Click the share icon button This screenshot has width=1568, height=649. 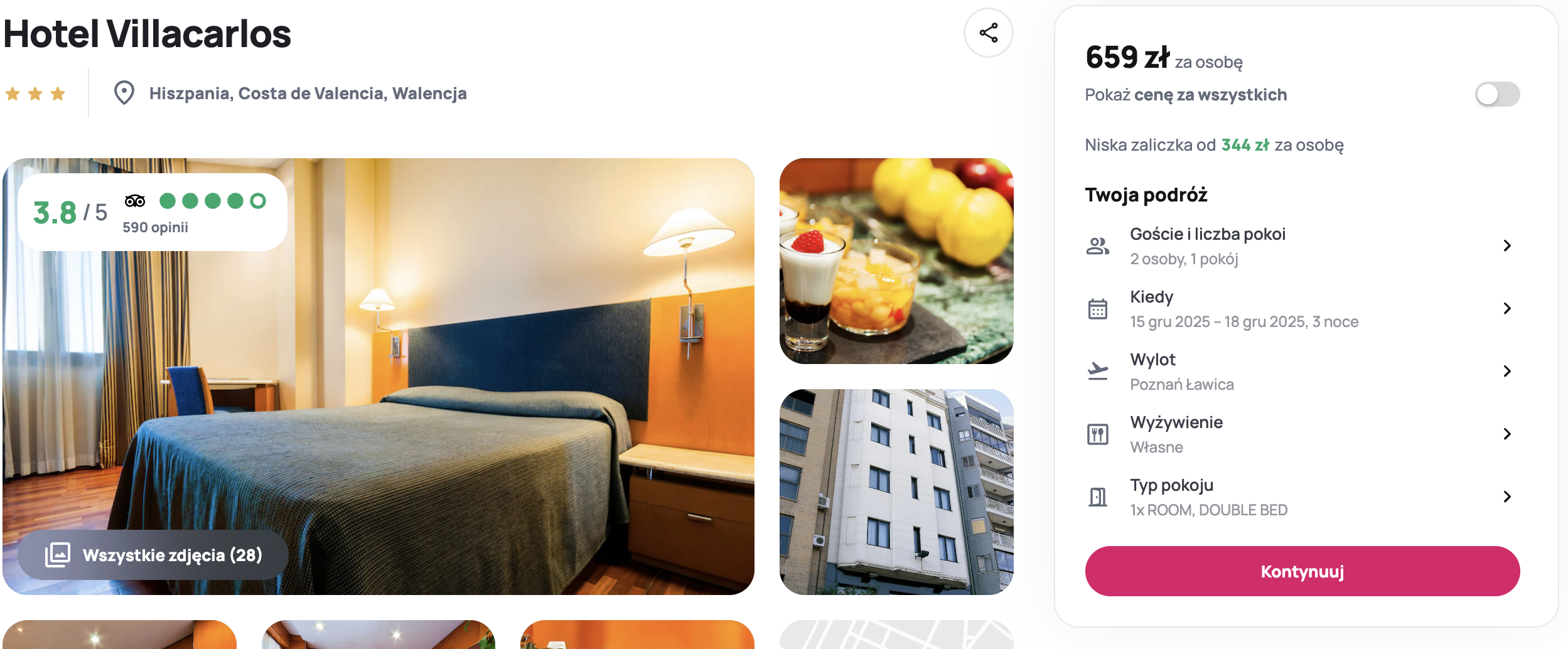point(988,33)
